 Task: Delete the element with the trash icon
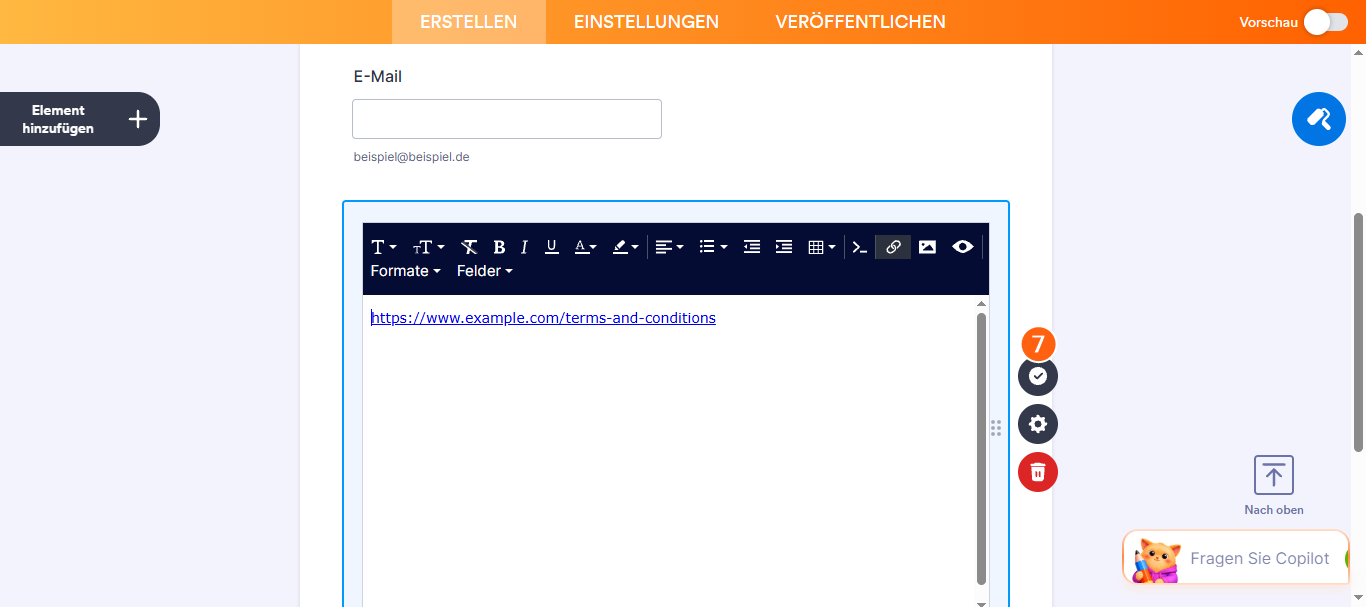pos(1038,472)
